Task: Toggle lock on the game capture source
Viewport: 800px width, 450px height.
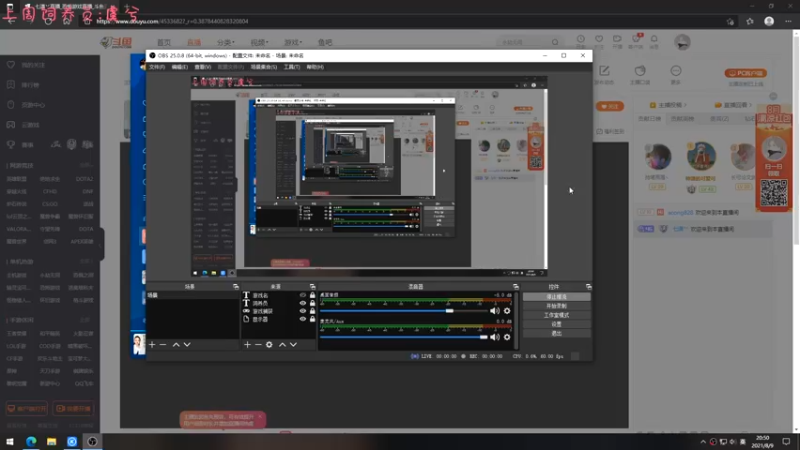Action: [312, 311]
